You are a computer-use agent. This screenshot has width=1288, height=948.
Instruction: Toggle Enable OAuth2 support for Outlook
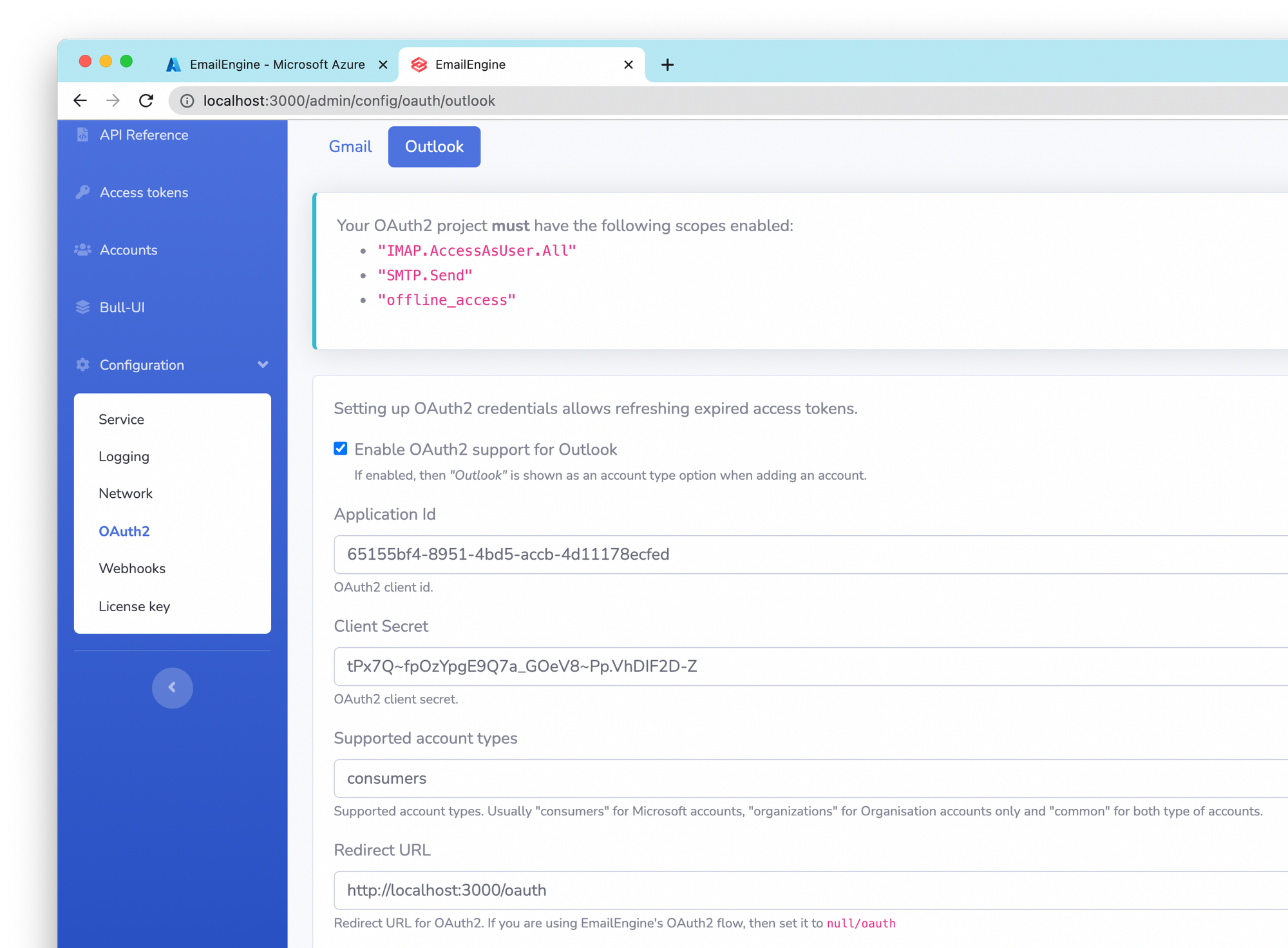pos(340,449)
